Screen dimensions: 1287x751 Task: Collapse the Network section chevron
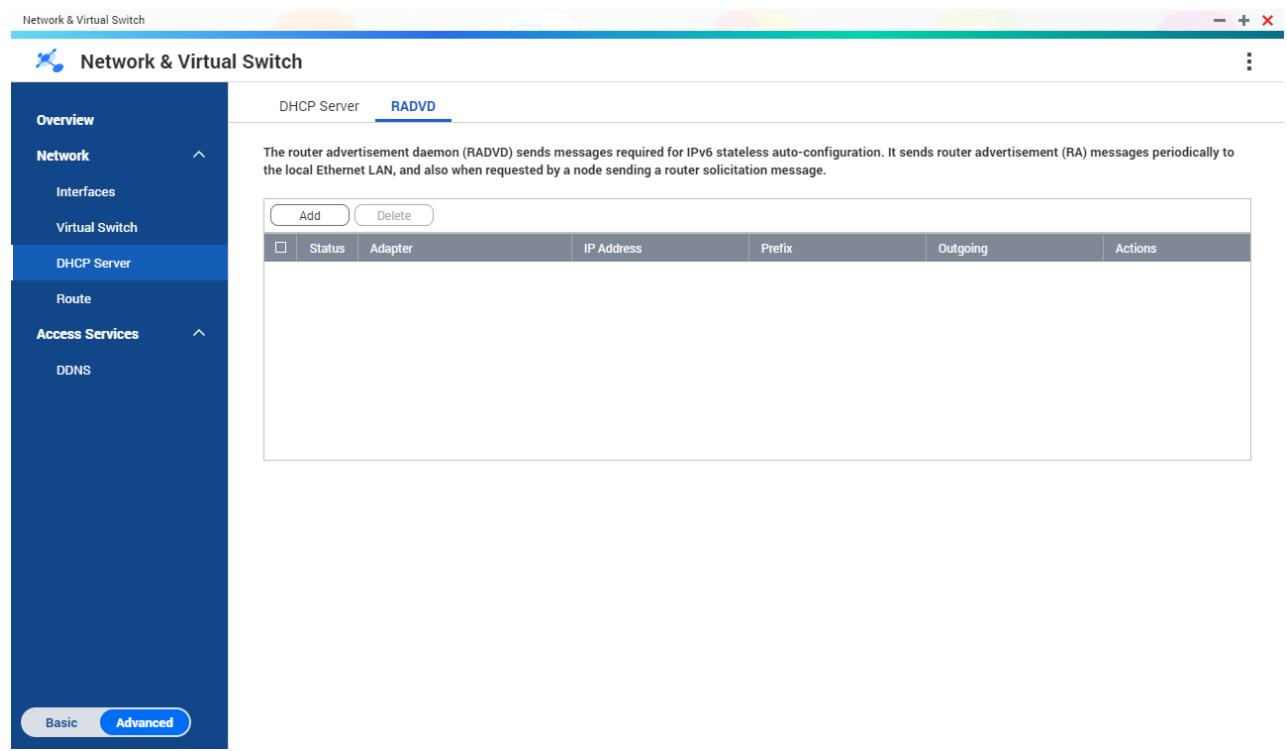coord(198,156)
